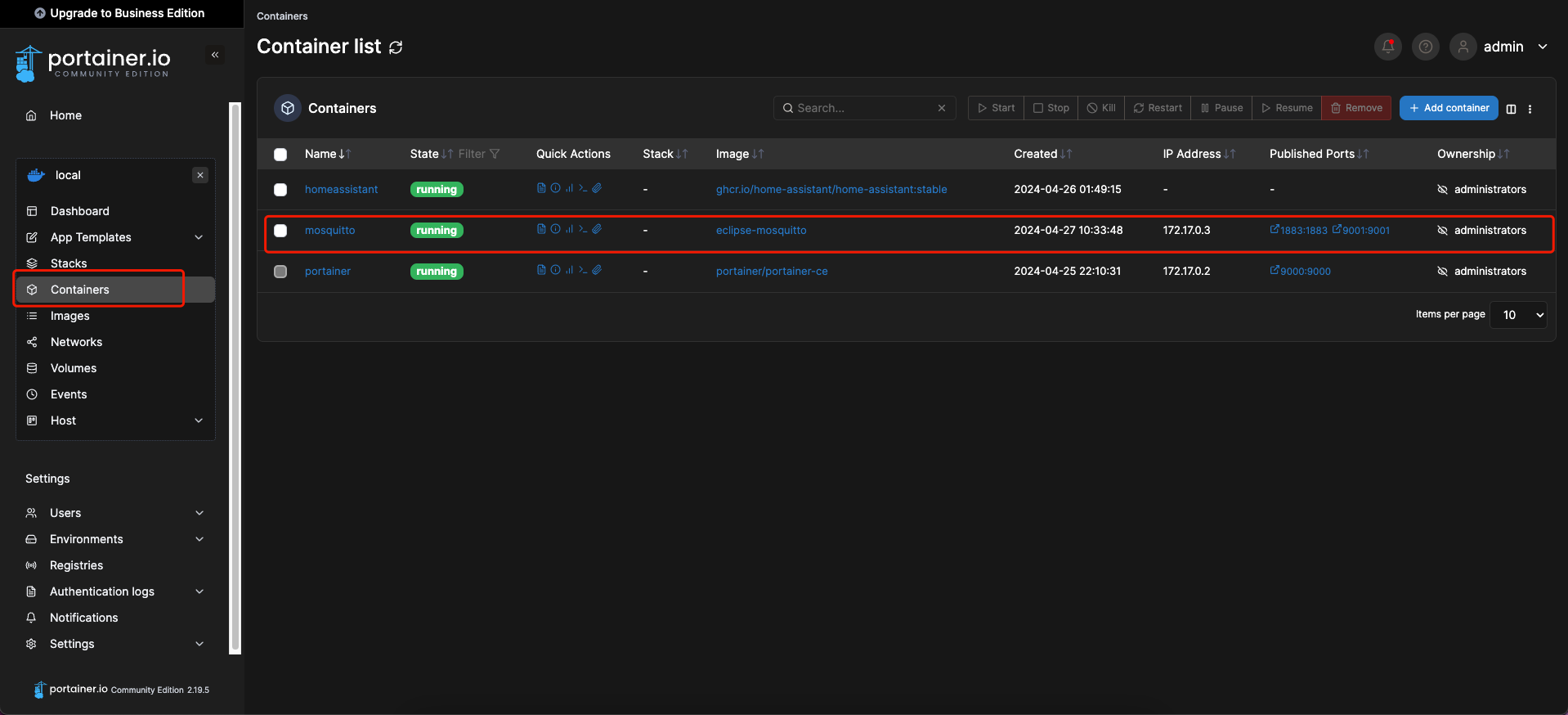Focus the container search field
Screen dimensions: 1568x715
pos(865,108)
